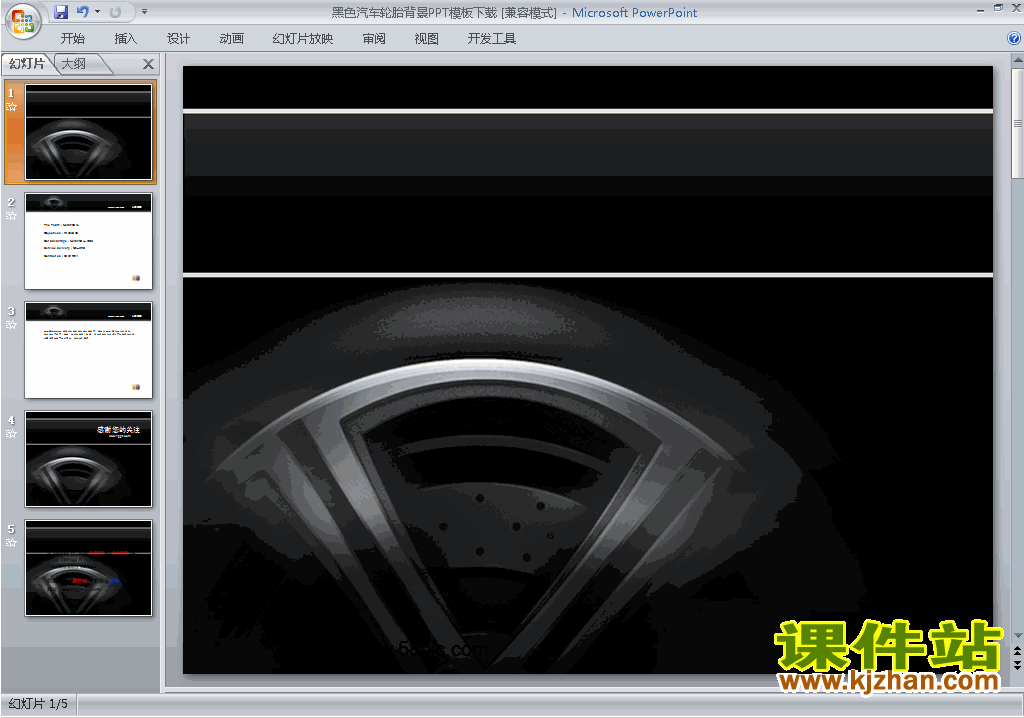Image resolution: width=1024 pixels, height=718 pixels.
Task: Open the 开发工具 ribbon tab
Action: pos(491,39)
